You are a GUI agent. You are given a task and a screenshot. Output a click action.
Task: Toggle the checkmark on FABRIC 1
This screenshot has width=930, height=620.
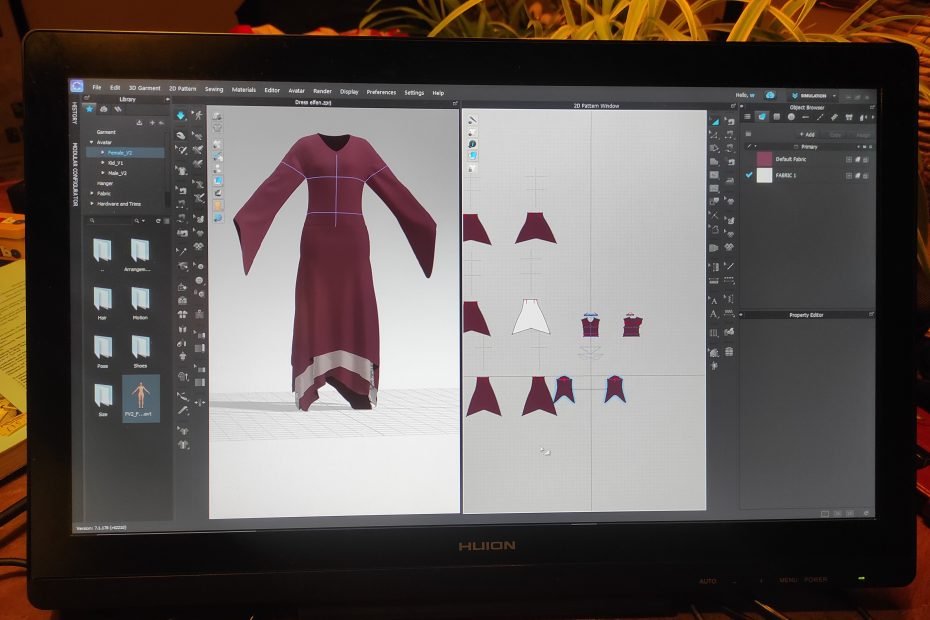click(x=749, y=175)
